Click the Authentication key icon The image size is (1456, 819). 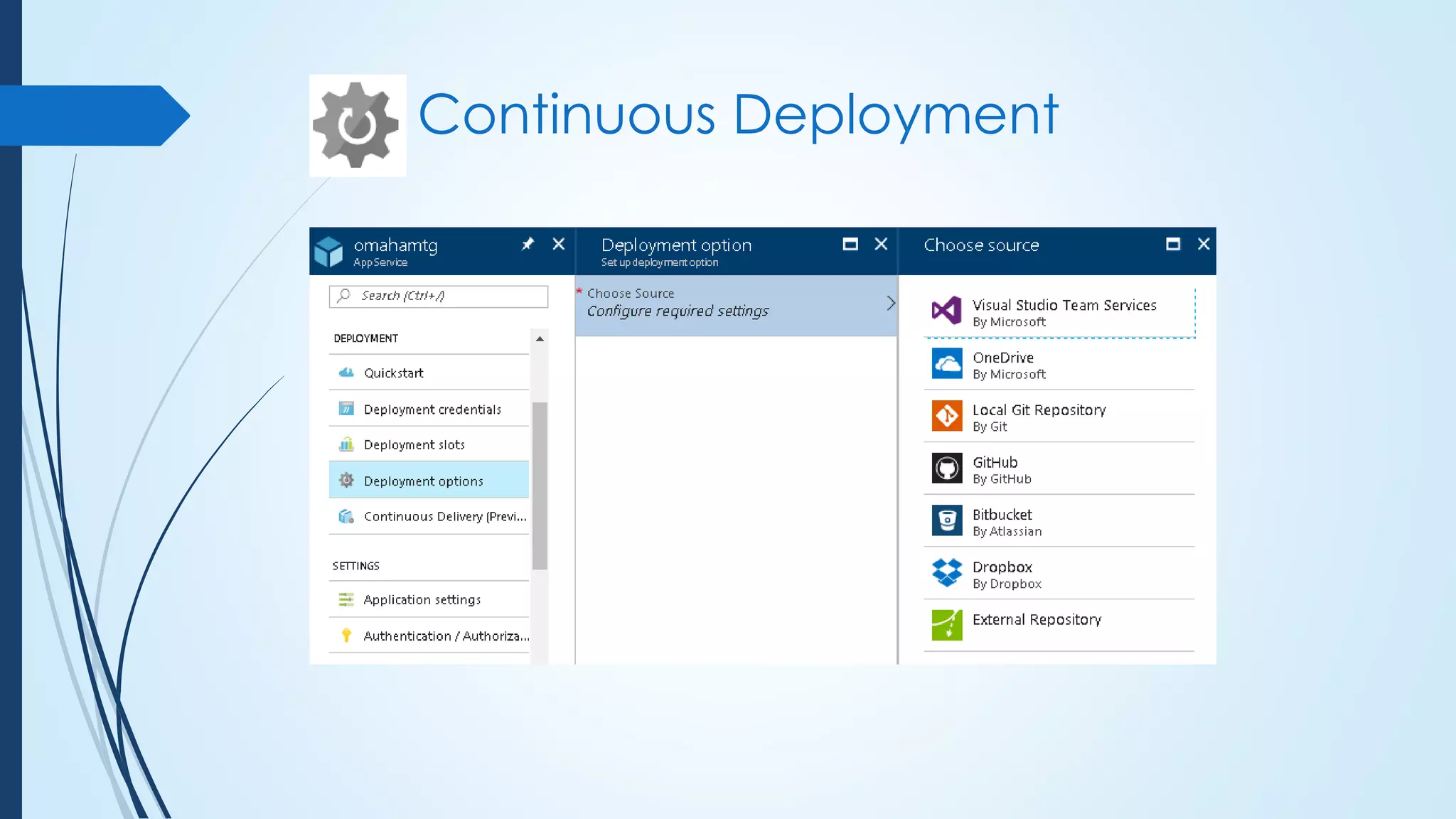tap(346, 636)
